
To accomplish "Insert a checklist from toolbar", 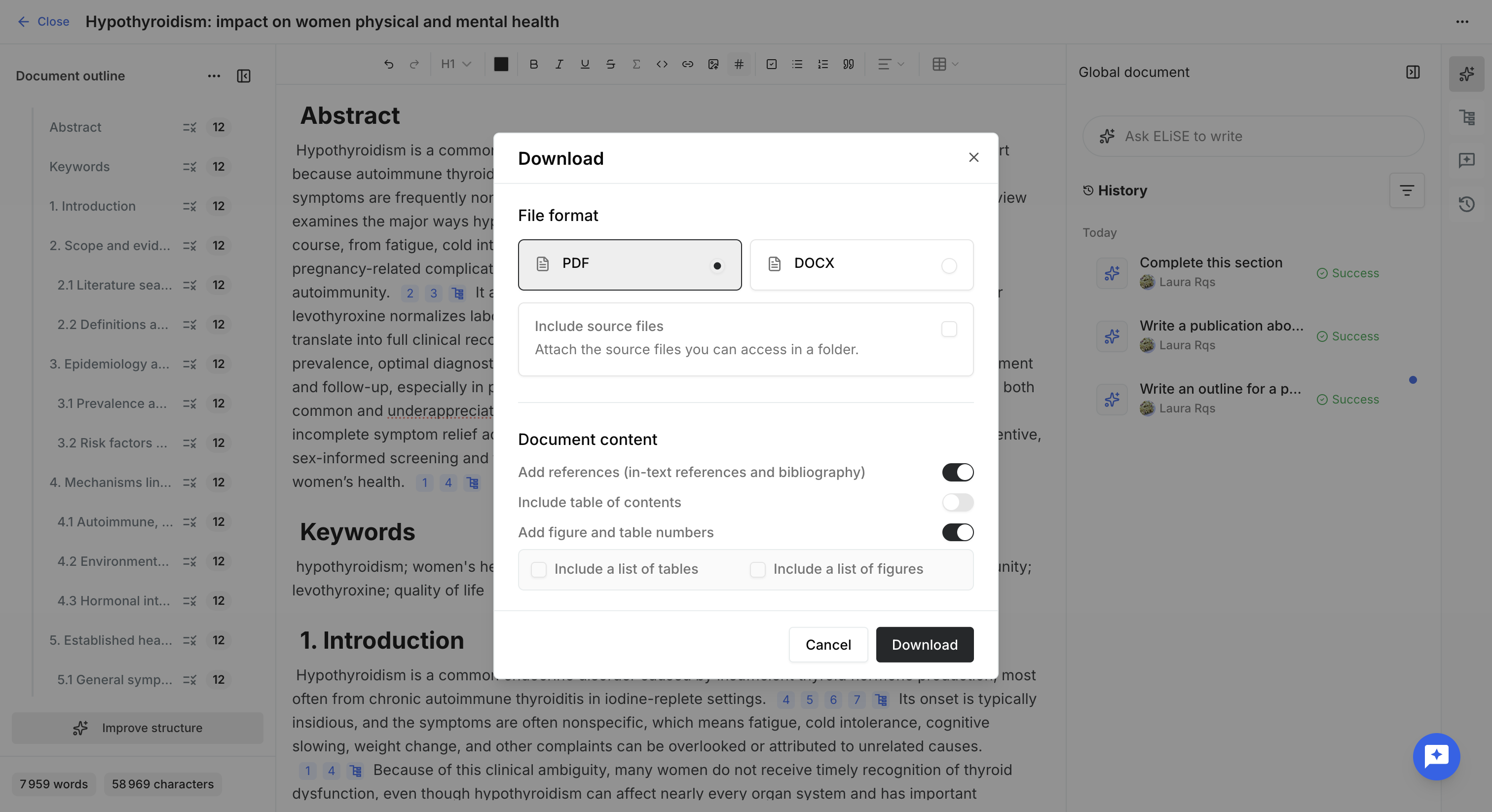I will point(772,64).
